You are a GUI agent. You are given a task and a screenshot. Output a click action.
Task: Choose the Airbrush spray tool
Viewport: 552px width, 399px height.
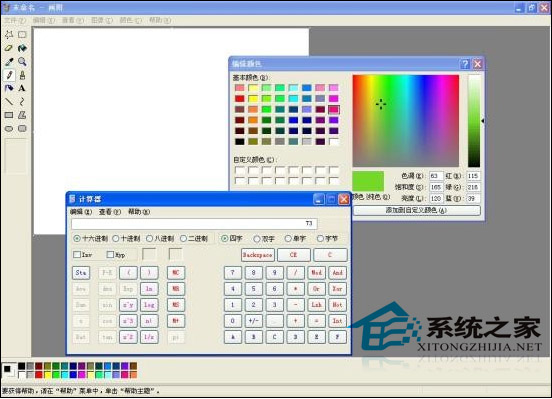(9, 88)
